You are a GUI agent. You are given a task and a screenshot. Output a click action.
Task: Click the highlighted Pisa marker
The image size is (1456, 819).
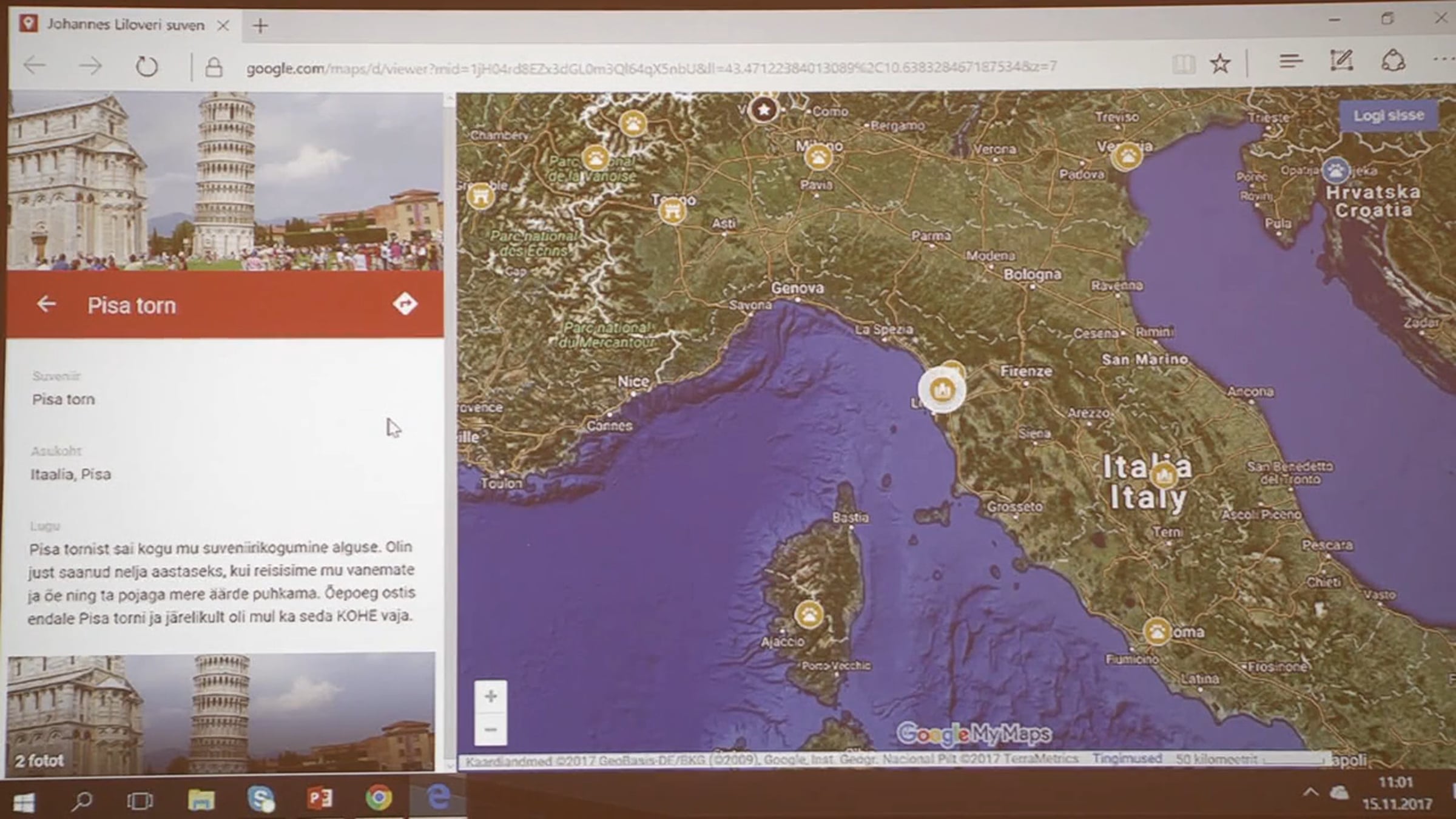click(942, 390)
